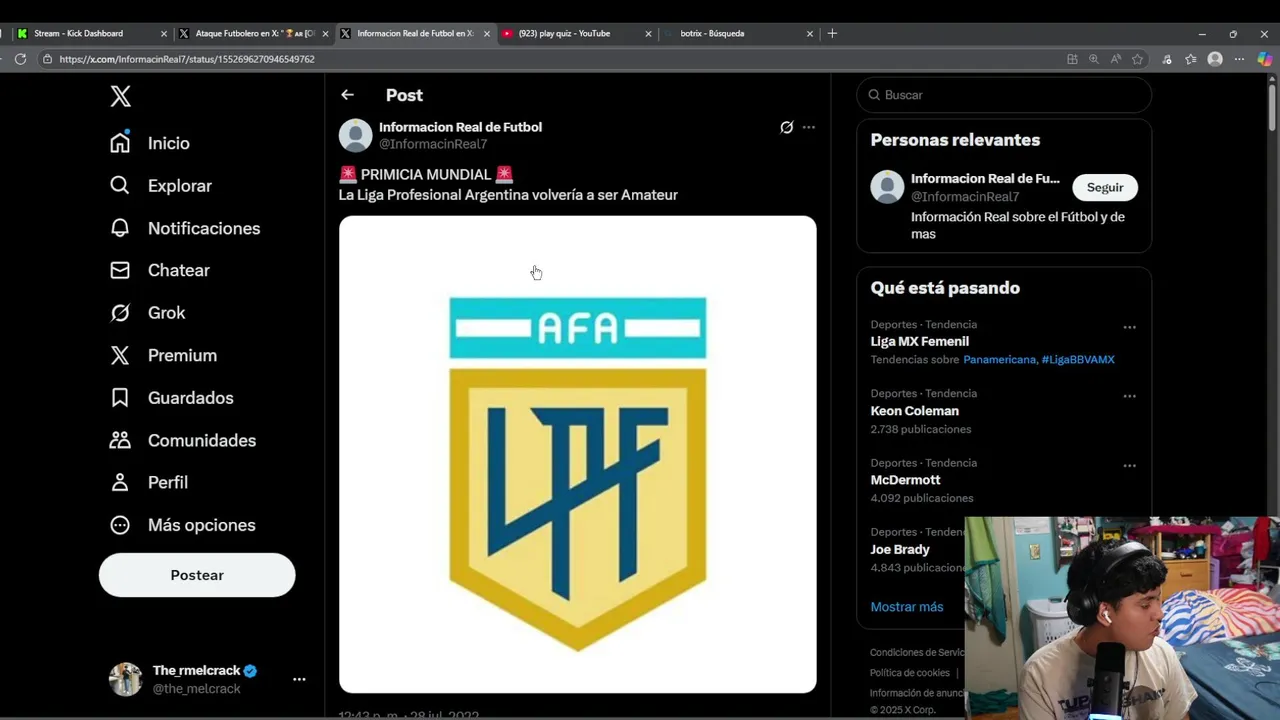Open account menu dots beside The_rmelcrack

299,679
